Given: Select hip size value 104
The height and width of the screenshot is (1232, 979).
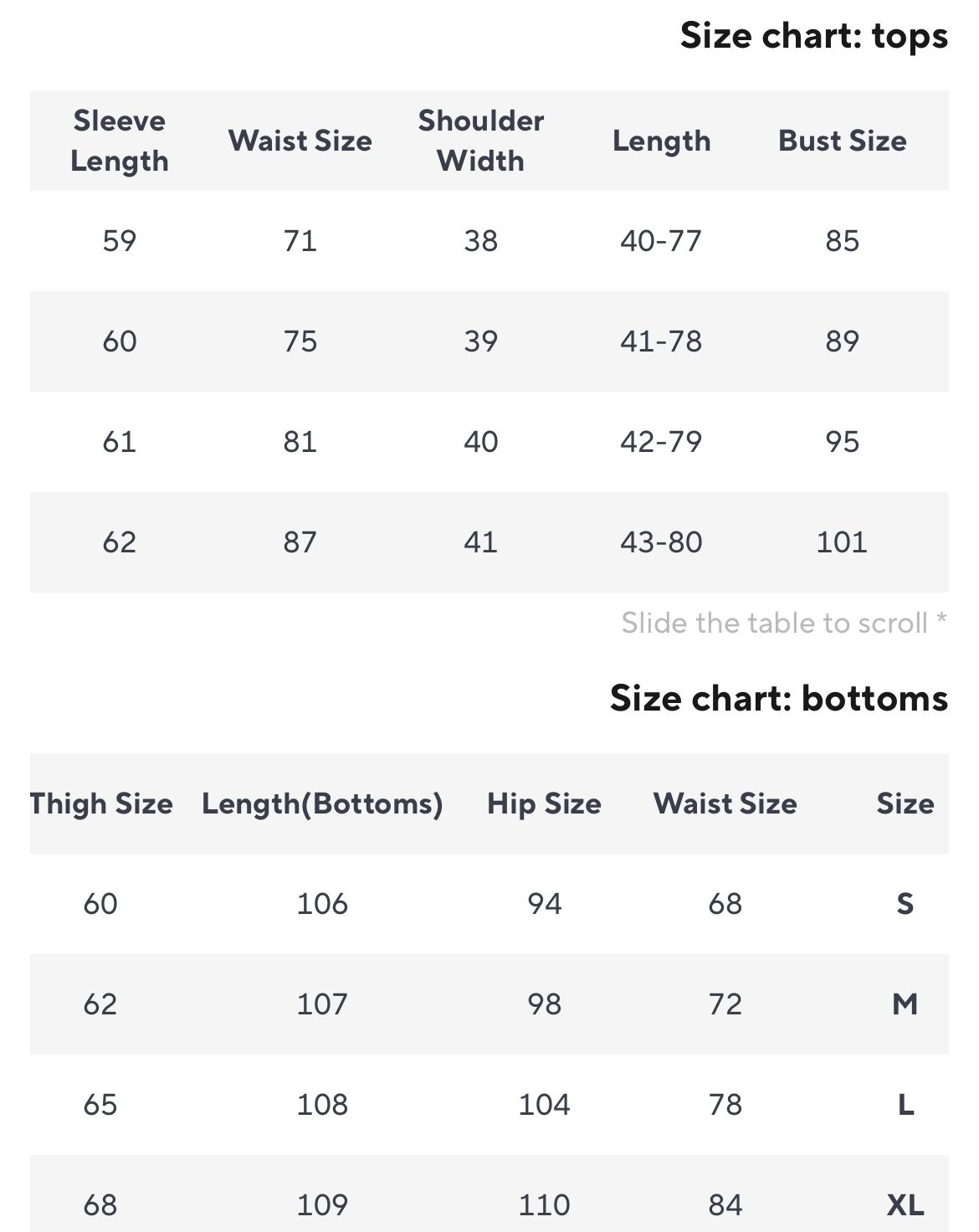Looking at the screenshot, I should pos(544,1105).
